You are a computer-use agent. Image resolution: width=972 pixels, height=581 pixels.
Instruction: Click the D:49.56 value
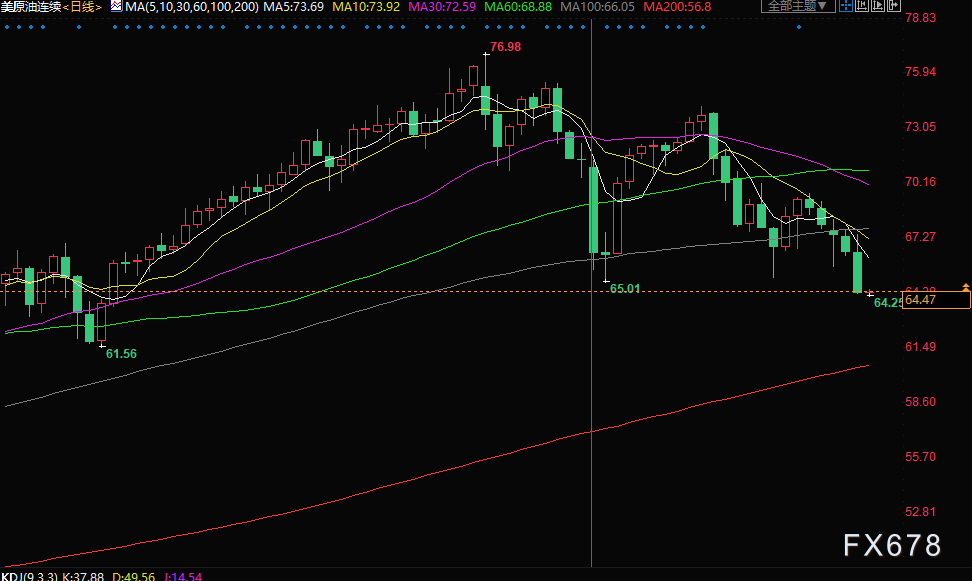point(133,576)
